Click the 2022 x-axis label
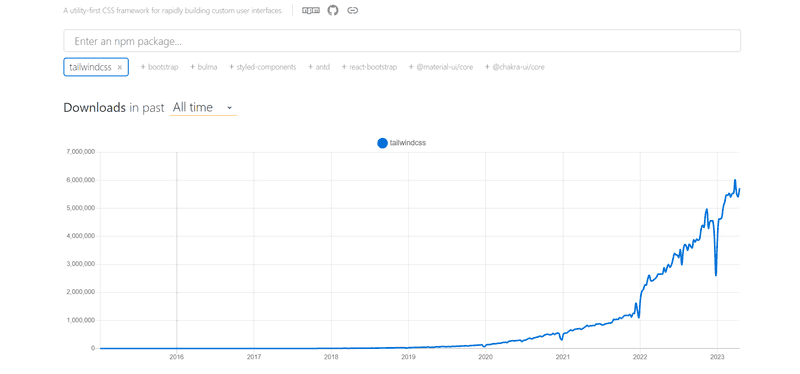 click(x=640, y=357)
